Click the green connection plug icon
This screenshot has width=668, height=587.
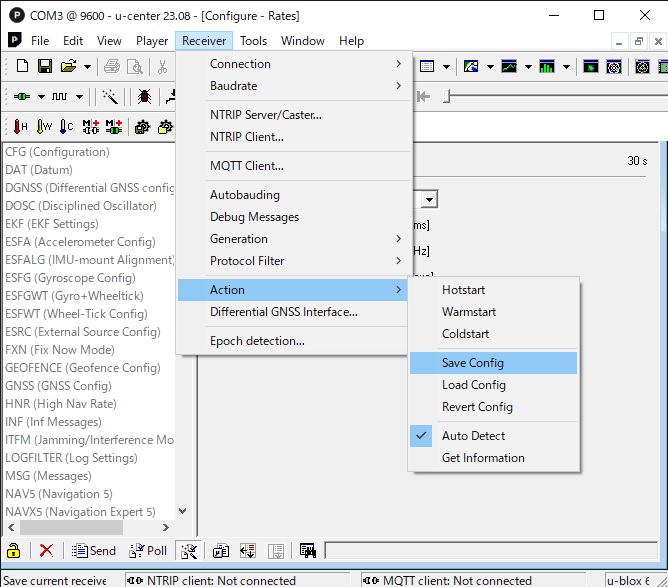tap(22, 97)
